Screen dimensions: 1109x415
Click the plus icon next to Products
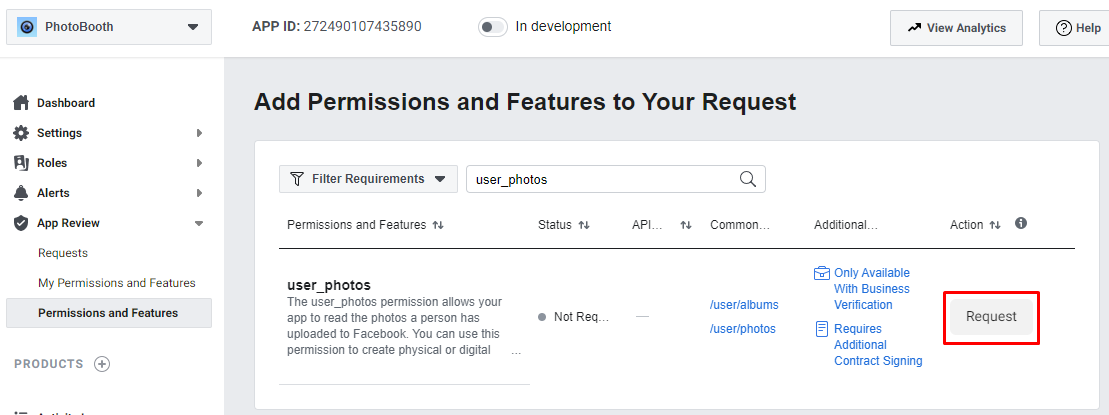(x=102, y=364)
